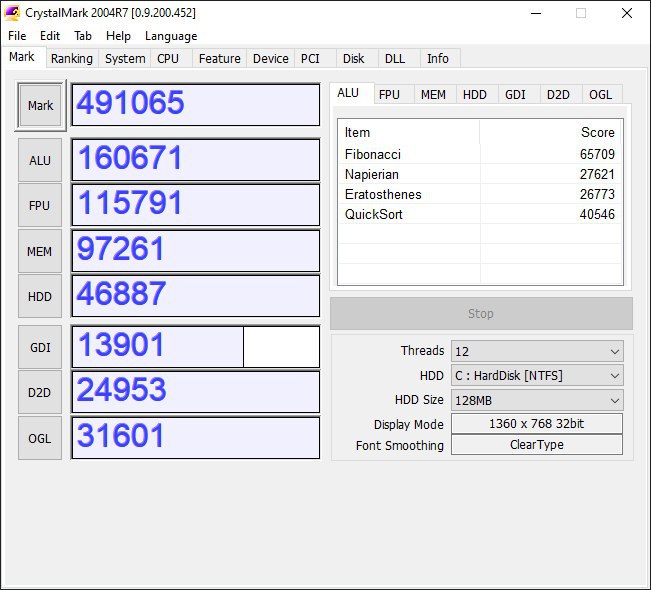Run the OGL benchmark button
Image resolution: width=651 pixels, height=590 pixels.
tap(40, 438)
